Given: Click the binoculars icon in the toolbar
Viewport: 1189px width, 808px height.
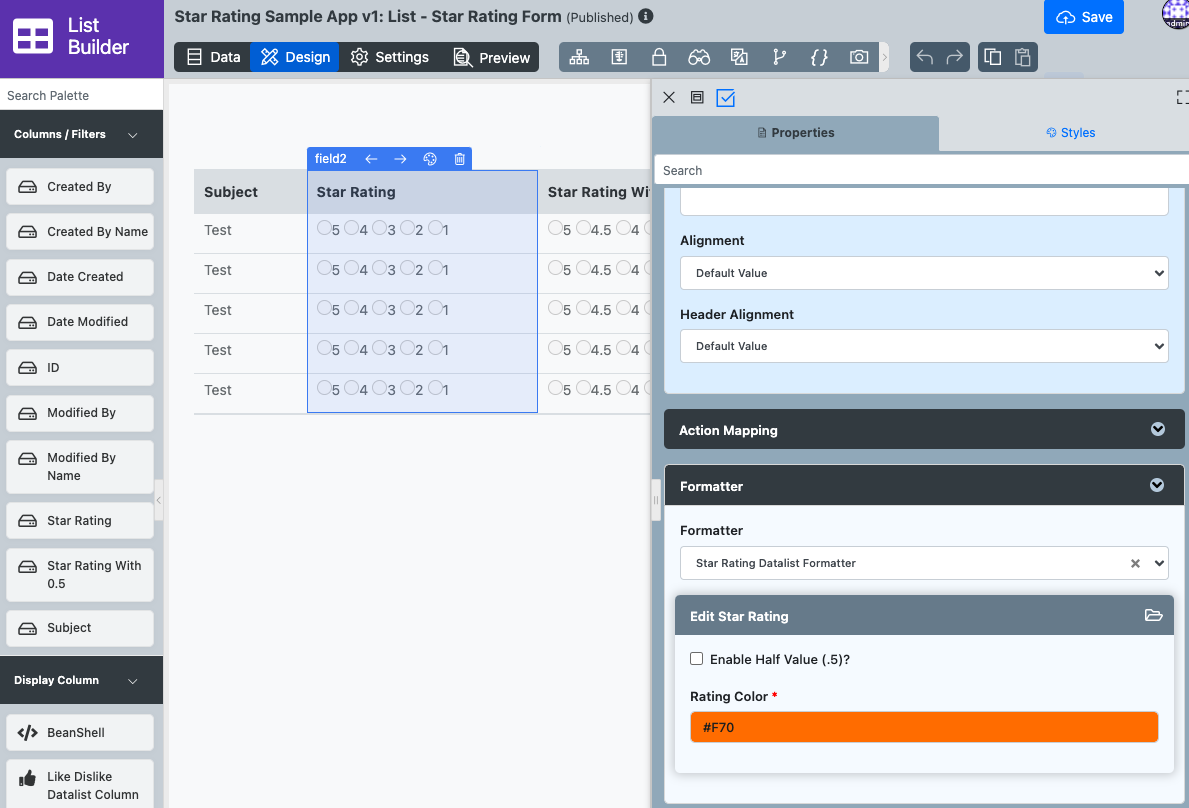Looking at the screenshot, I should (699, 57).
